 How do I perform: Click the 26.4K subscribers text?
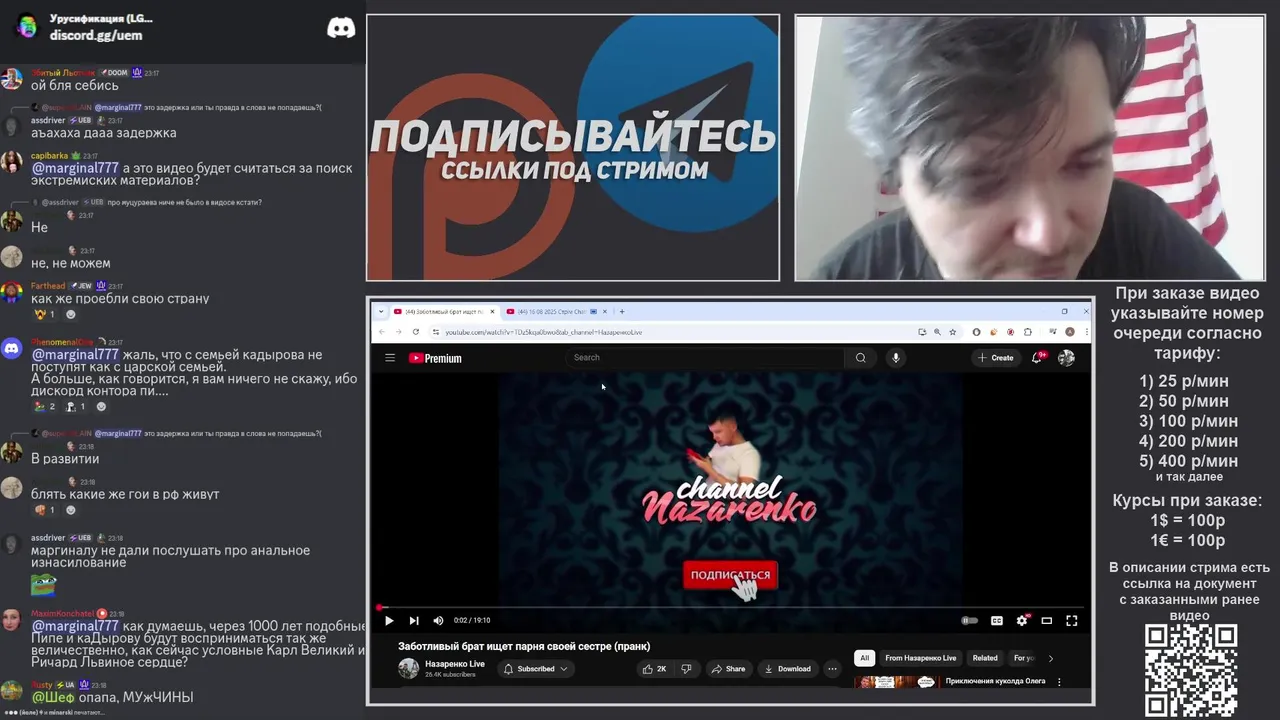450,675
